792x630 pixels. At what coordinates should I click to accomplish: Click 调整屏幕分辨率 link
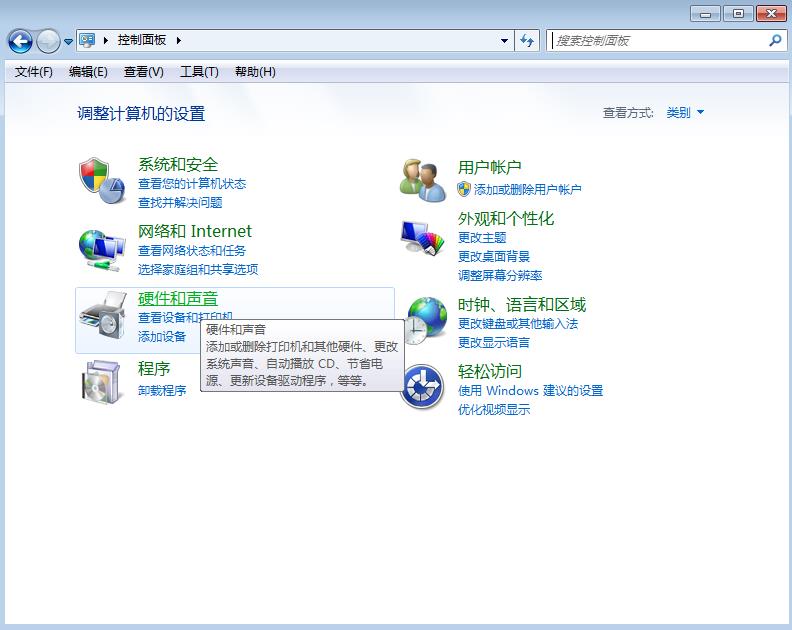[x=500, y=275]
